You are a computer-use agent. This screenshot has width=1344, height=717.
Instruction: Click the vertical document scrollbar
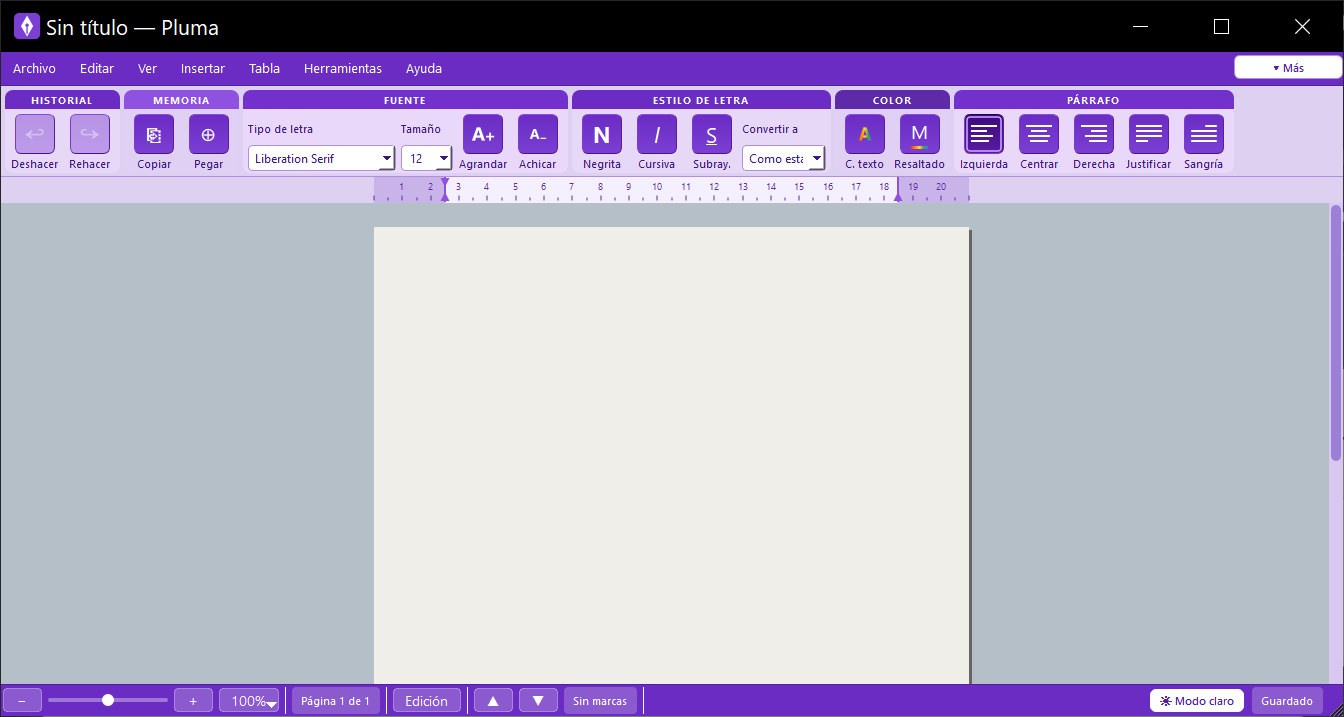(1336, 333)
